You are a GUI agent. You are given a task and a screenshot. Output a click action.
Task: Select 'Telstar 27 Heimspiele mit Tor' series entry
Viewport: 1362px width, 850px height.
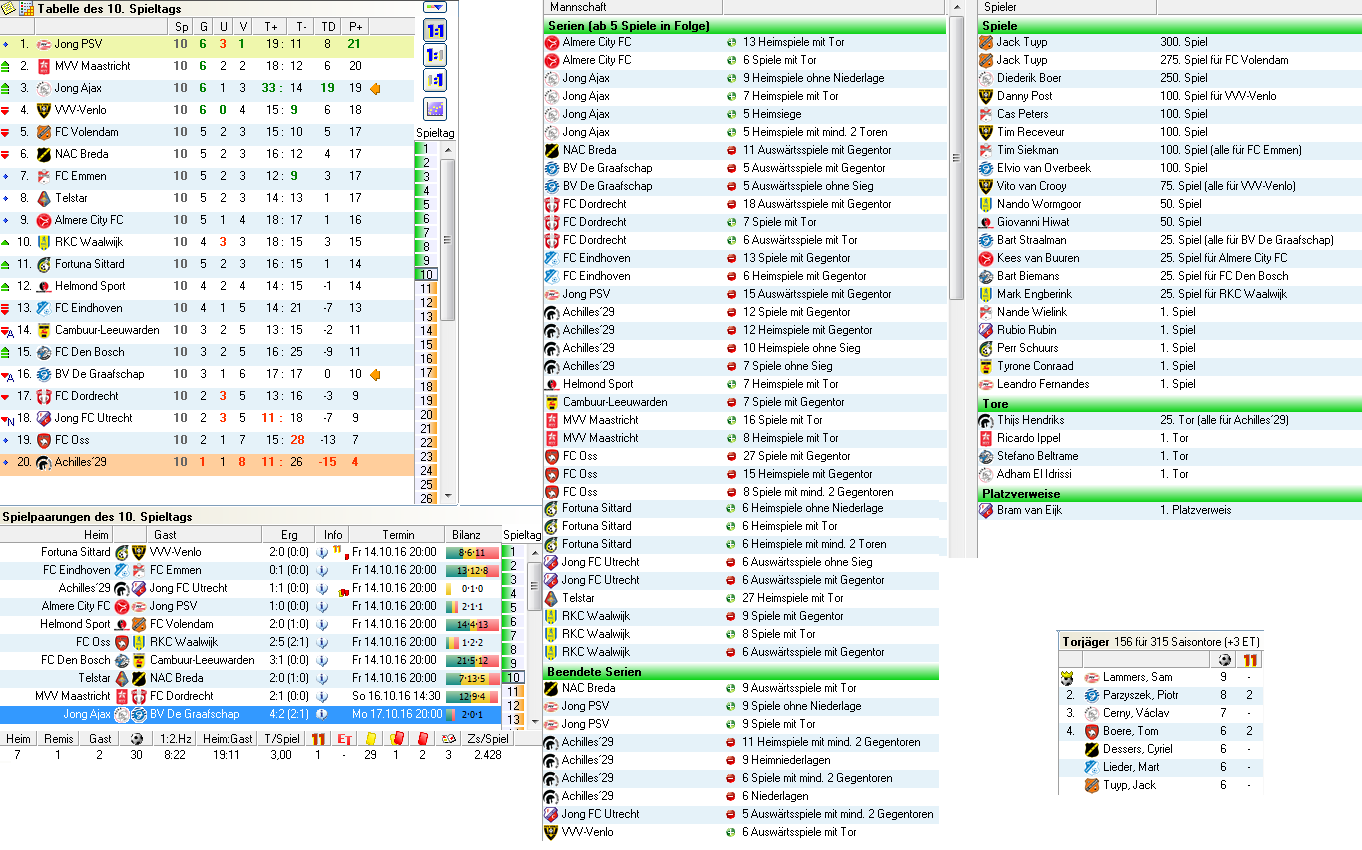tap(741, 598)
